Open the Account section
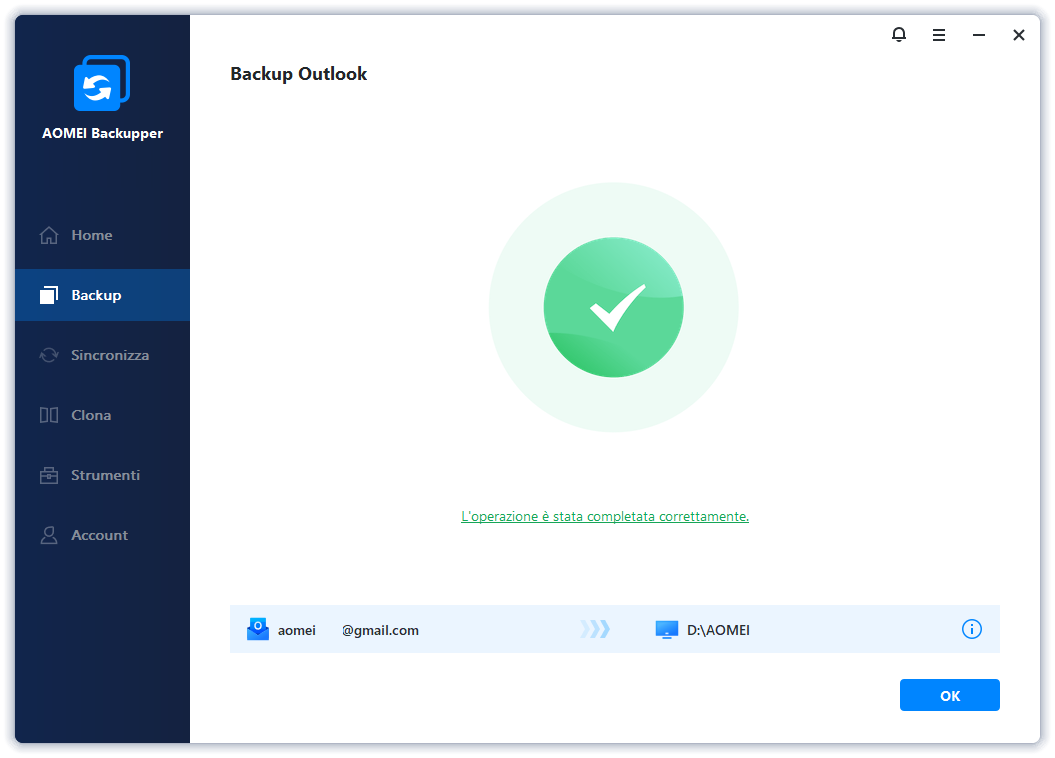The height and width of the screenshot is (758, 1055). click(102, 535)
